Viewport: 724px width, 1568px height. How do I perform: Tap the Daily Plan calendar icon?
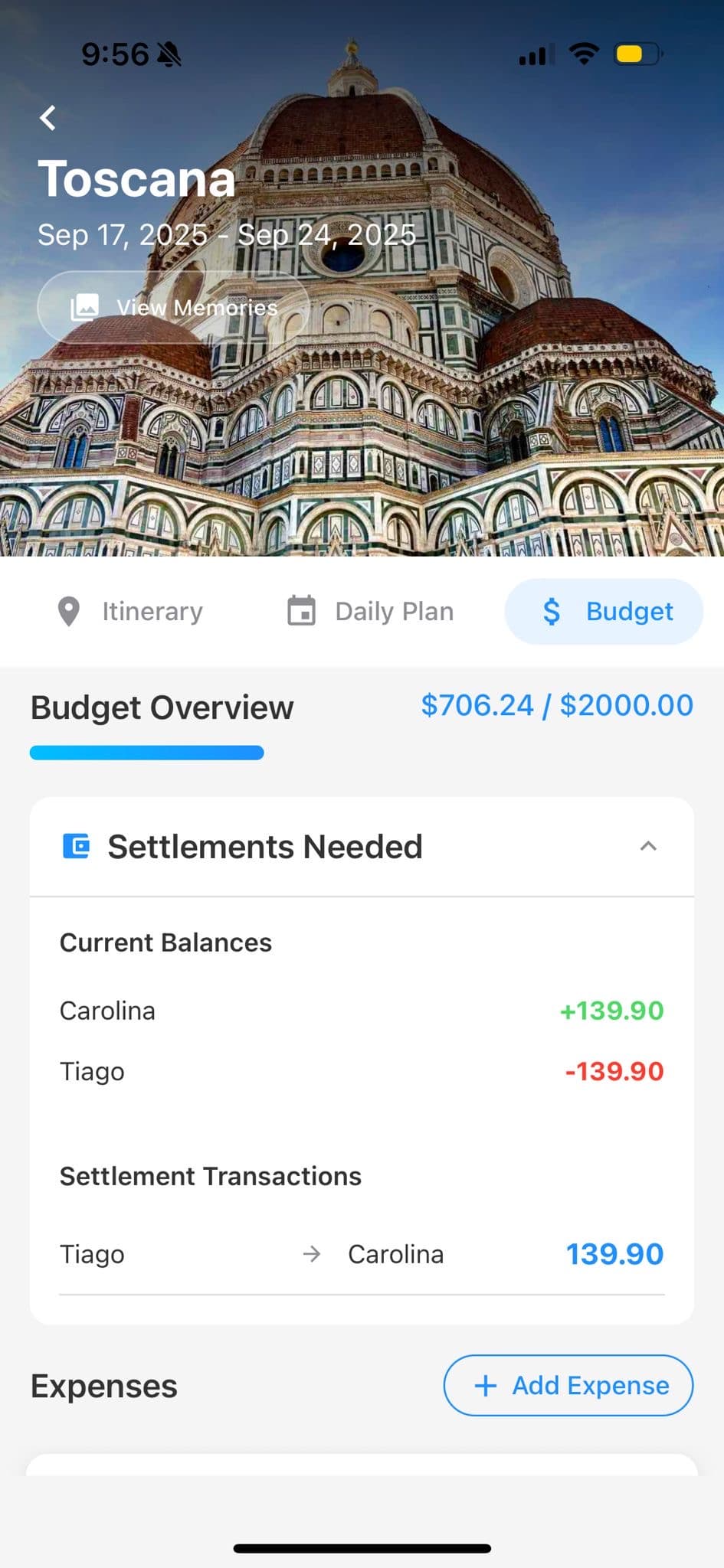(301, 611)
